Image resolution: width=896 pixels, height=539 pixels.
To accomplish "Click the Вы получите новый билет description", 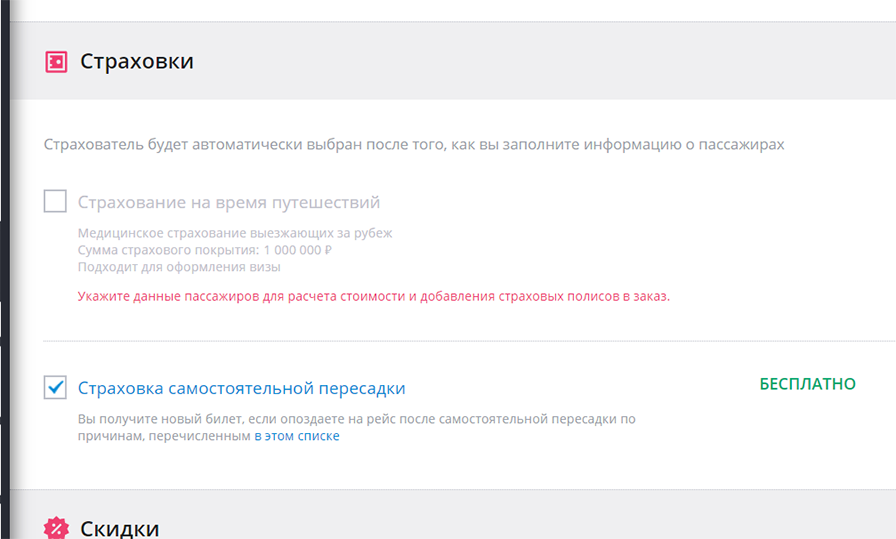I will [357, 428].
